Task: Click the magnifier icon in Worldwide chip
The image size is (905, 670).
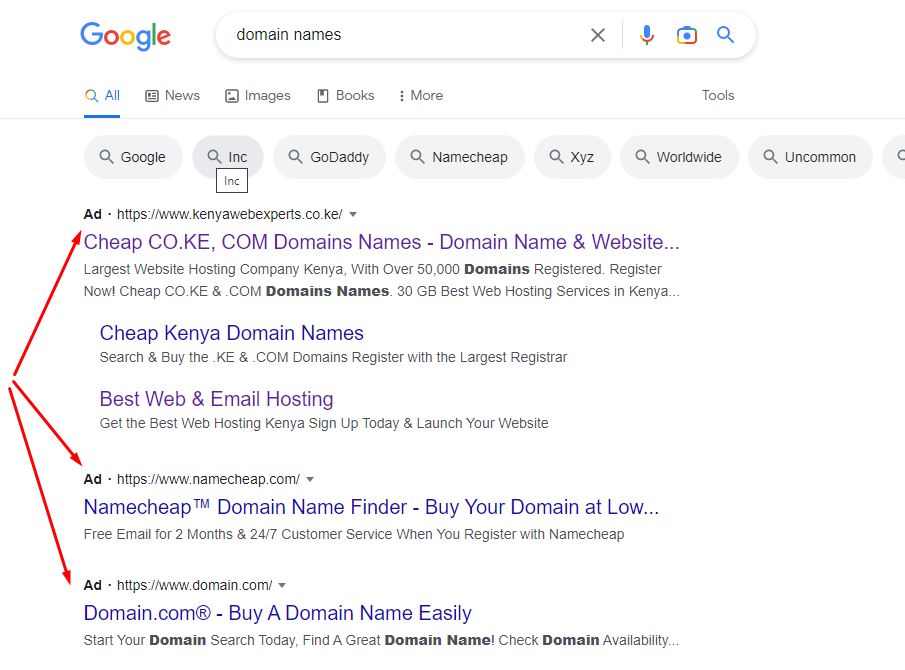Action: [642, 156]
